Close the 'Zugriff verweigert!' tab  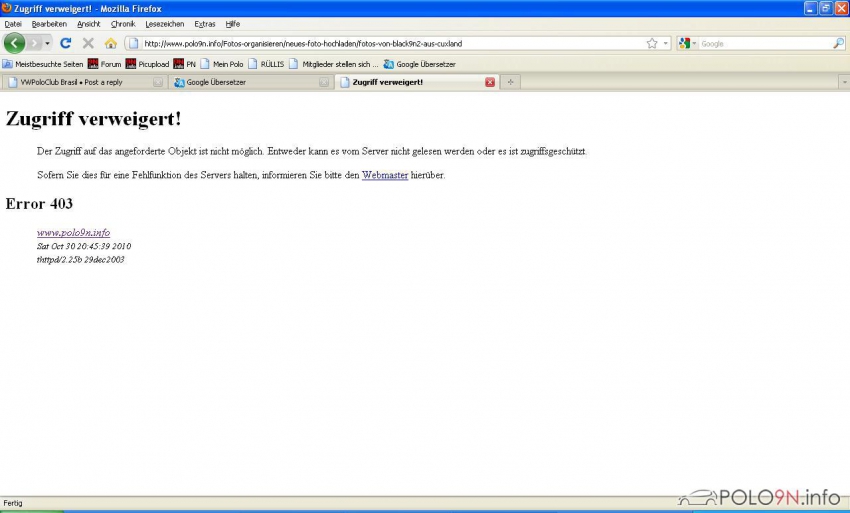(490, 82)
